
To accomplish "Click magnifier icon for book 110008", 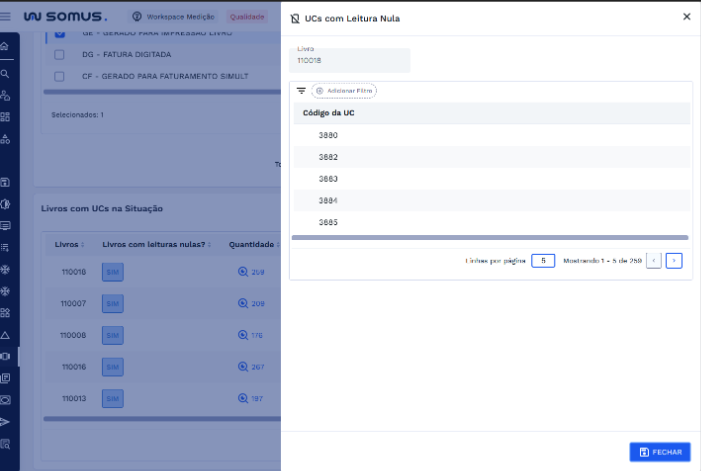I will [243, 335].
